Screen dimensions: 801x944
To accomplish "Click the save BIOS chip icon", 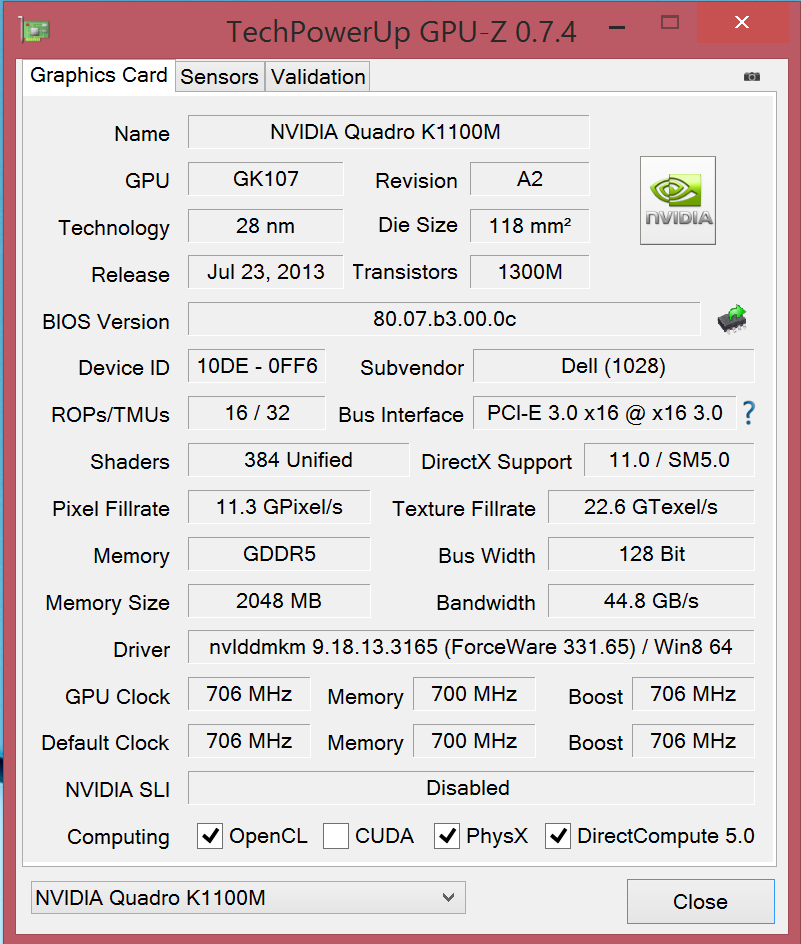I will click(x=732, y=320).
